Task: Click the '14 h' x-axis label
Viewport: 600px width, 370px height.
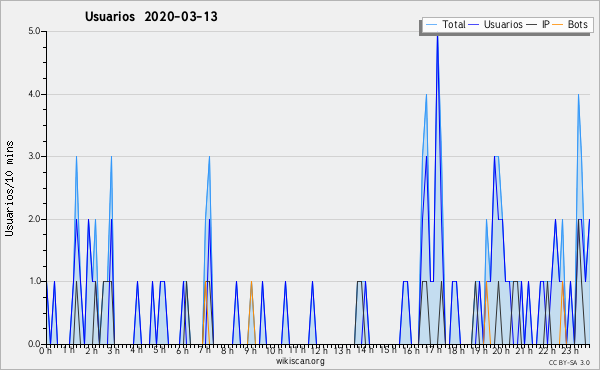Action: point(365,350)
